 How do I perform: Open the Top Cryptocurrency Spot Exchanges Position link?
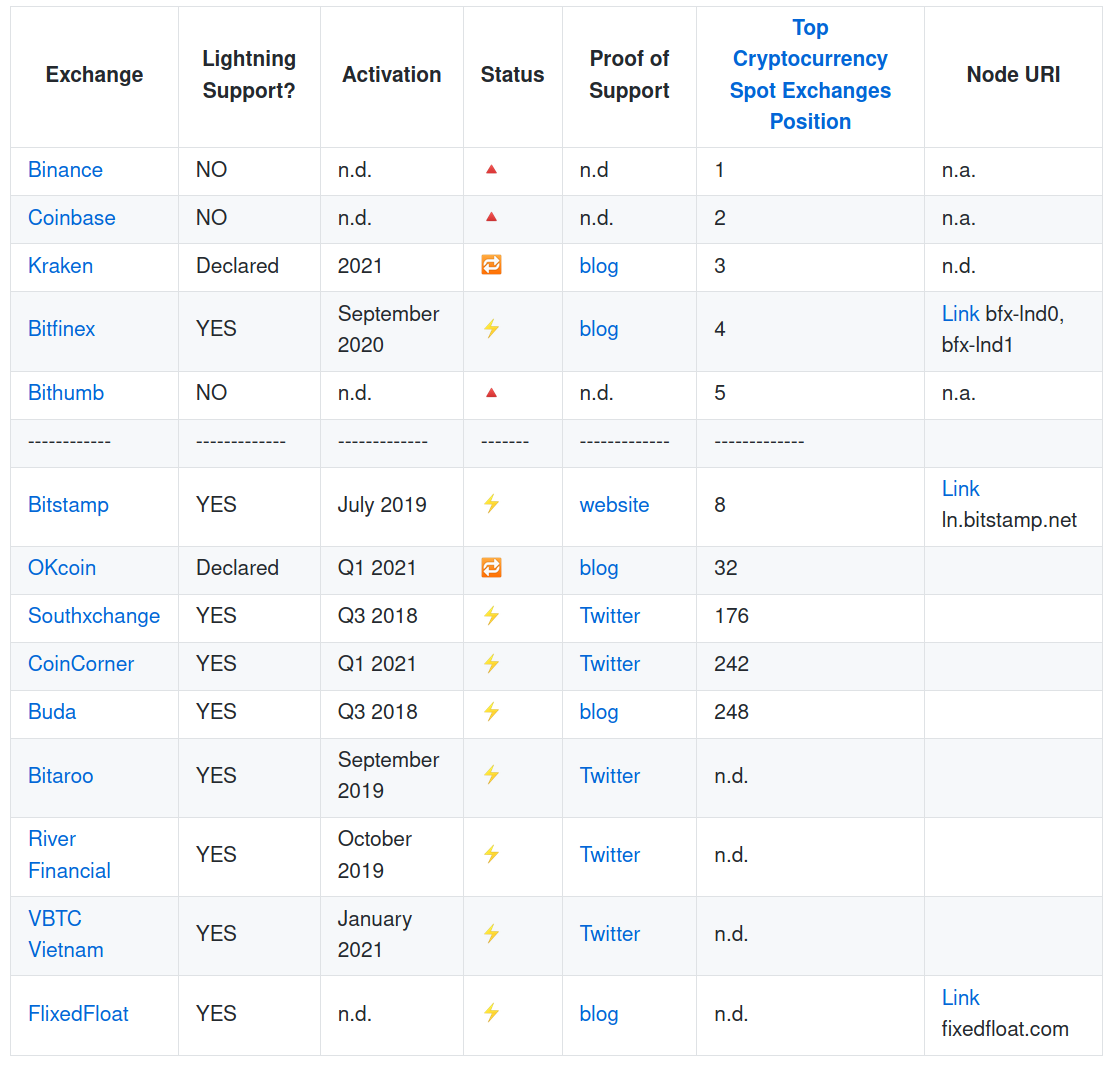[810, 75]
